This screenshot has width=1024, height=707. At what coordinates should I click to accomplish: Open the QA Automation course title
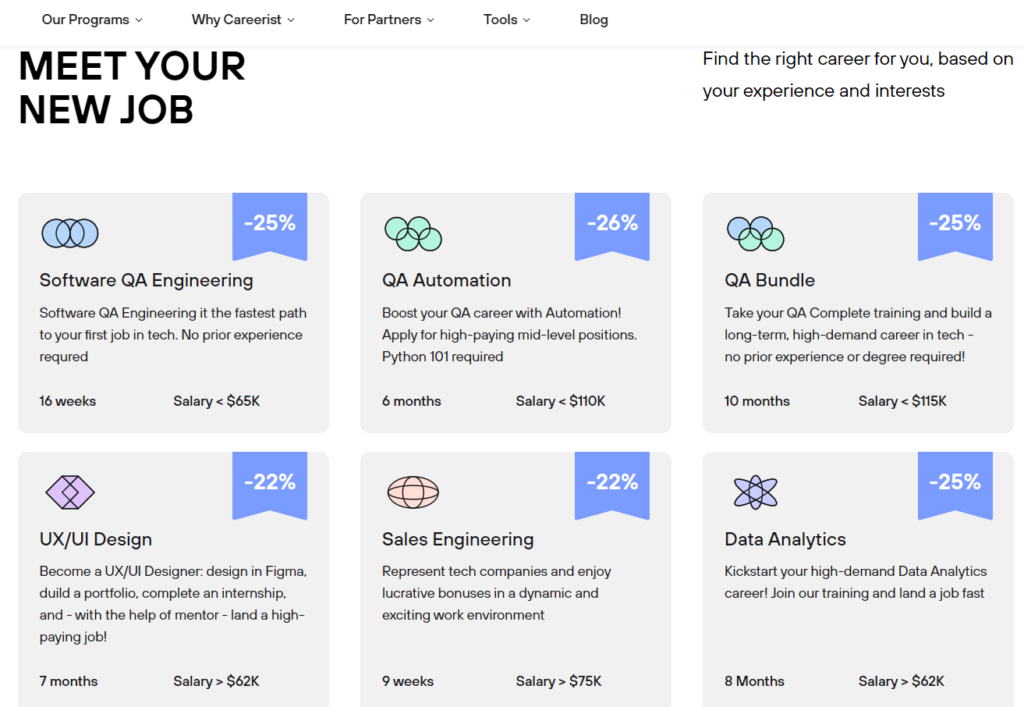pos(447,280)
